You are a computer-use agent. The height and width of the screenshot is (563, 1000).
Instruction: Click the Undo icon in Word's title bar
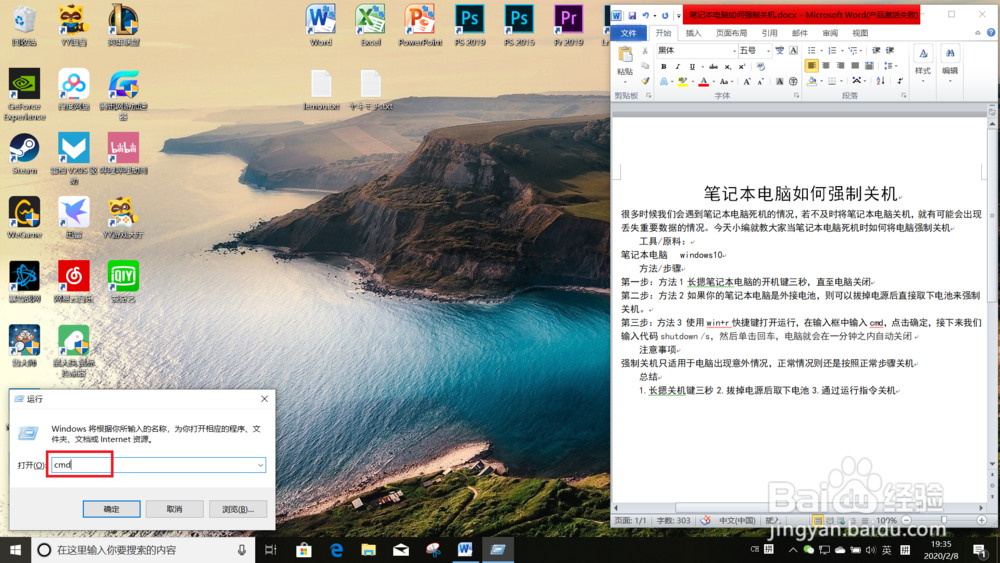coord(645,15)
